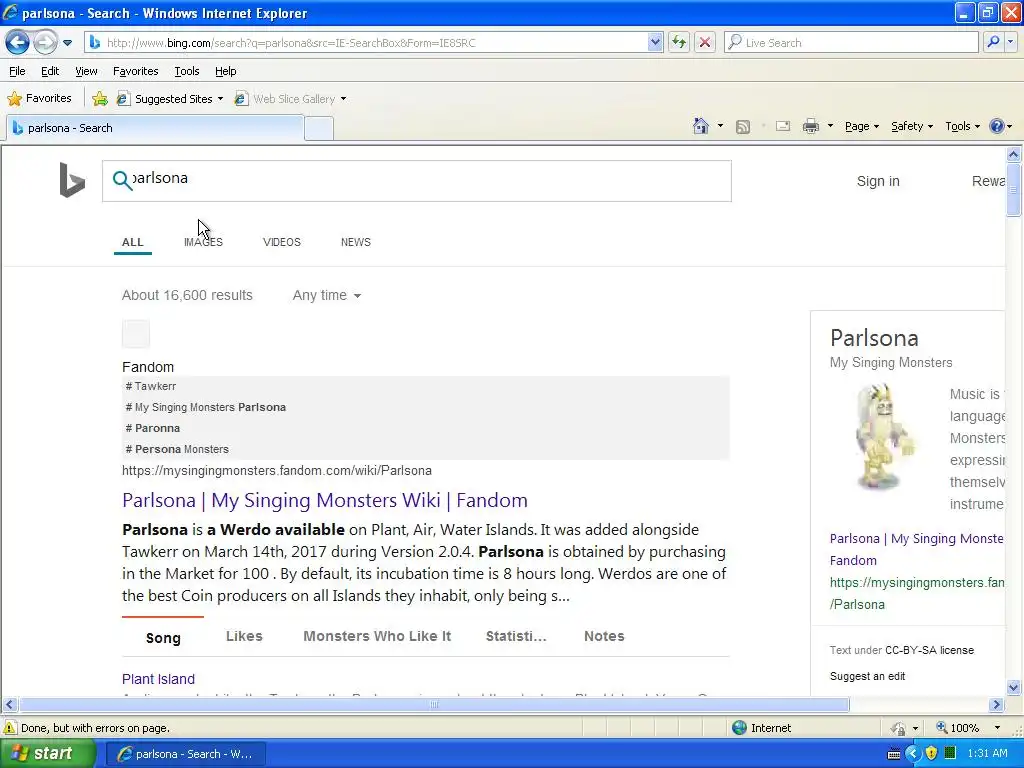Viewport: 1024px width, 768px height.
Task: Click the # Paronna tag
Action: coord(153,428)
